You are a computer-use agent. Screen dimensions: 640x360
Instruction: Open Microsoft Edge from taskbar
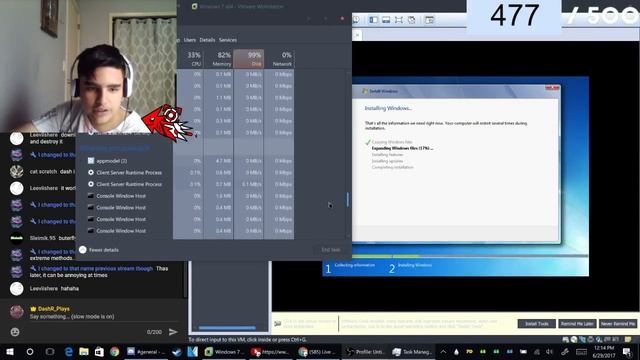pos(69,351)
